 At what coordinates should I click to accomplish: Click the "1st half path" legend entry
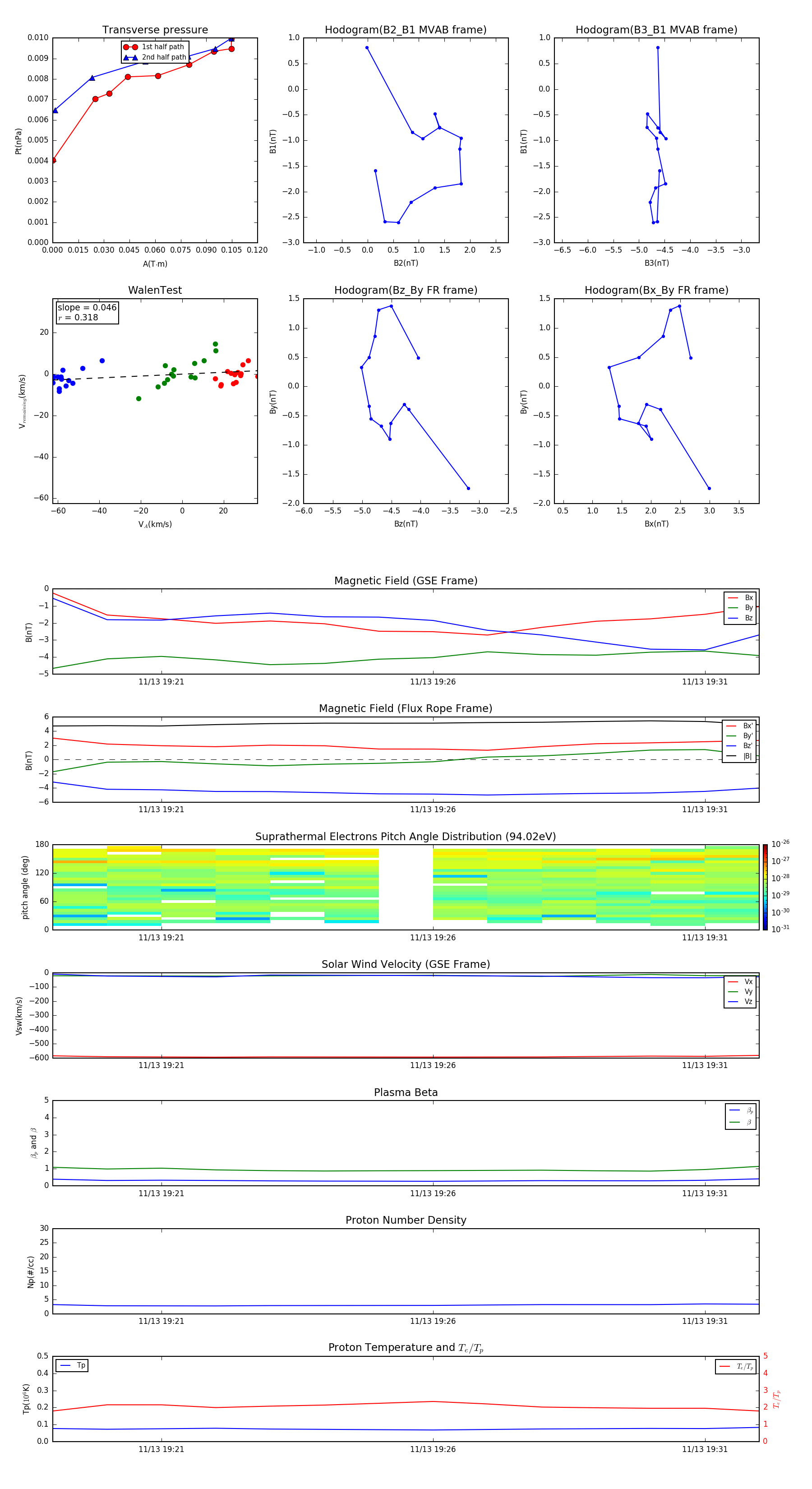pos(154,47)
